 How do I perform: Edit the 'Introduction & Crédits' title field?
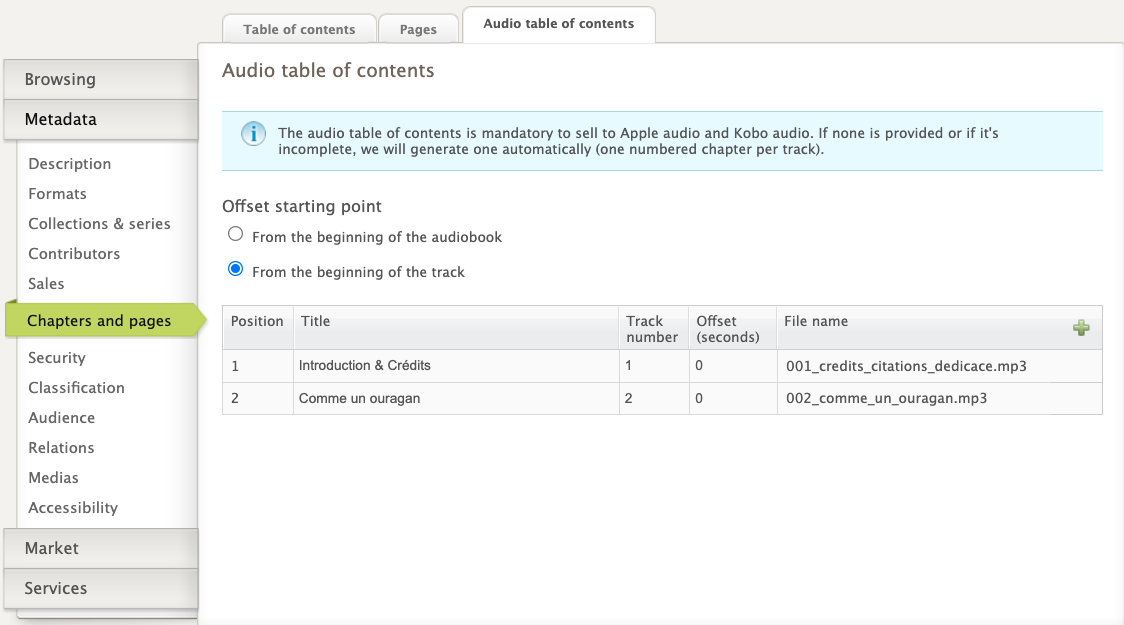[455, 366]
